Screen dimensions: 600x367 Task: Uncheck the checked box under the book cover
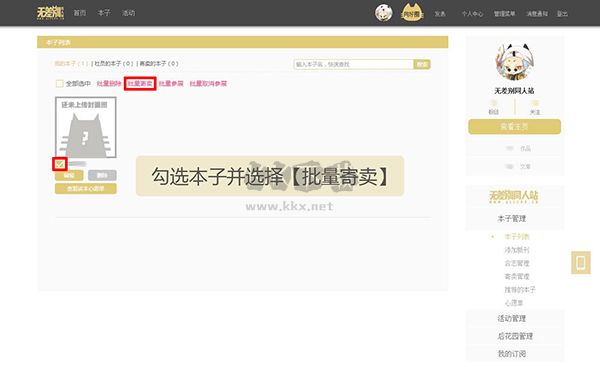pyautogui.click(x=60, y=164)
